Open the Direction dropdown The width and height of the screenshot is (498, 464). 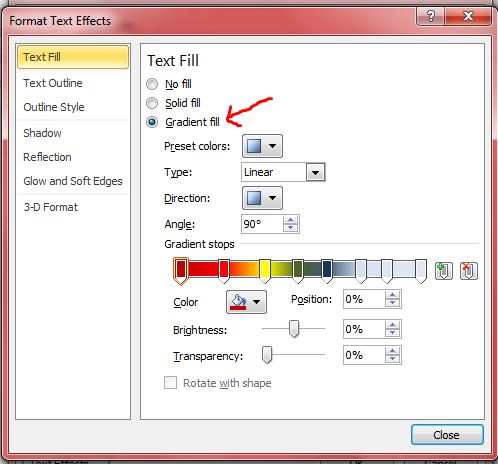point(262,198)
